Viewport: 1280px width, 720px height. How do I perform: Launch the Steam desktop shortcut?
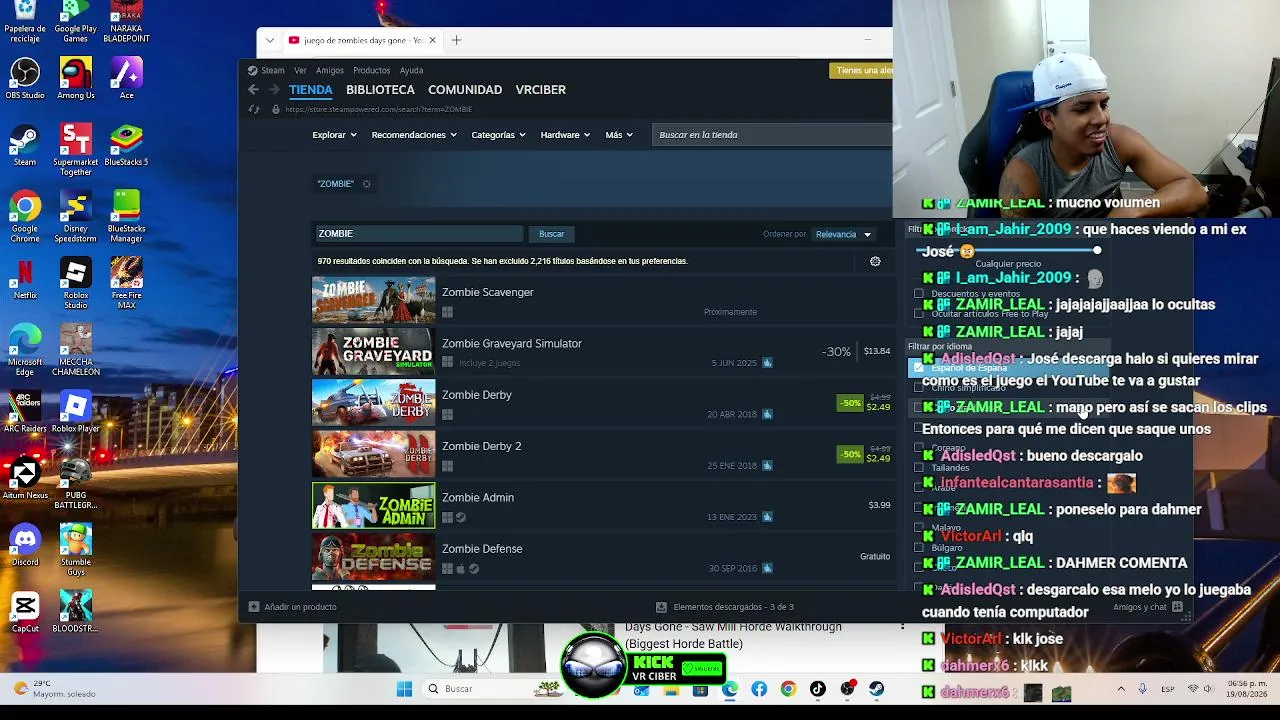tap(25, 145)
